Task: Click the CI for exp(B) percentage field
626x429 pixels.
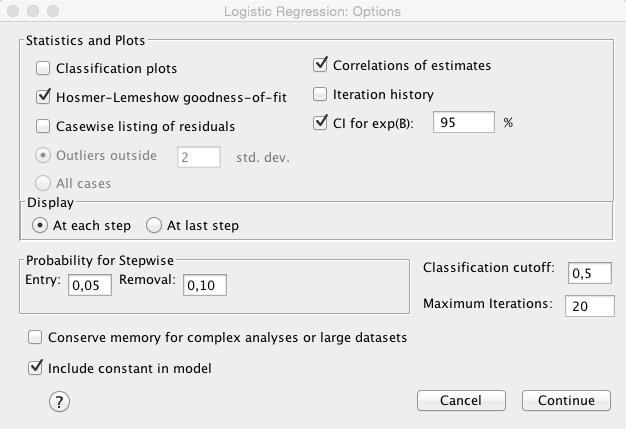Action: pos(464,122)
